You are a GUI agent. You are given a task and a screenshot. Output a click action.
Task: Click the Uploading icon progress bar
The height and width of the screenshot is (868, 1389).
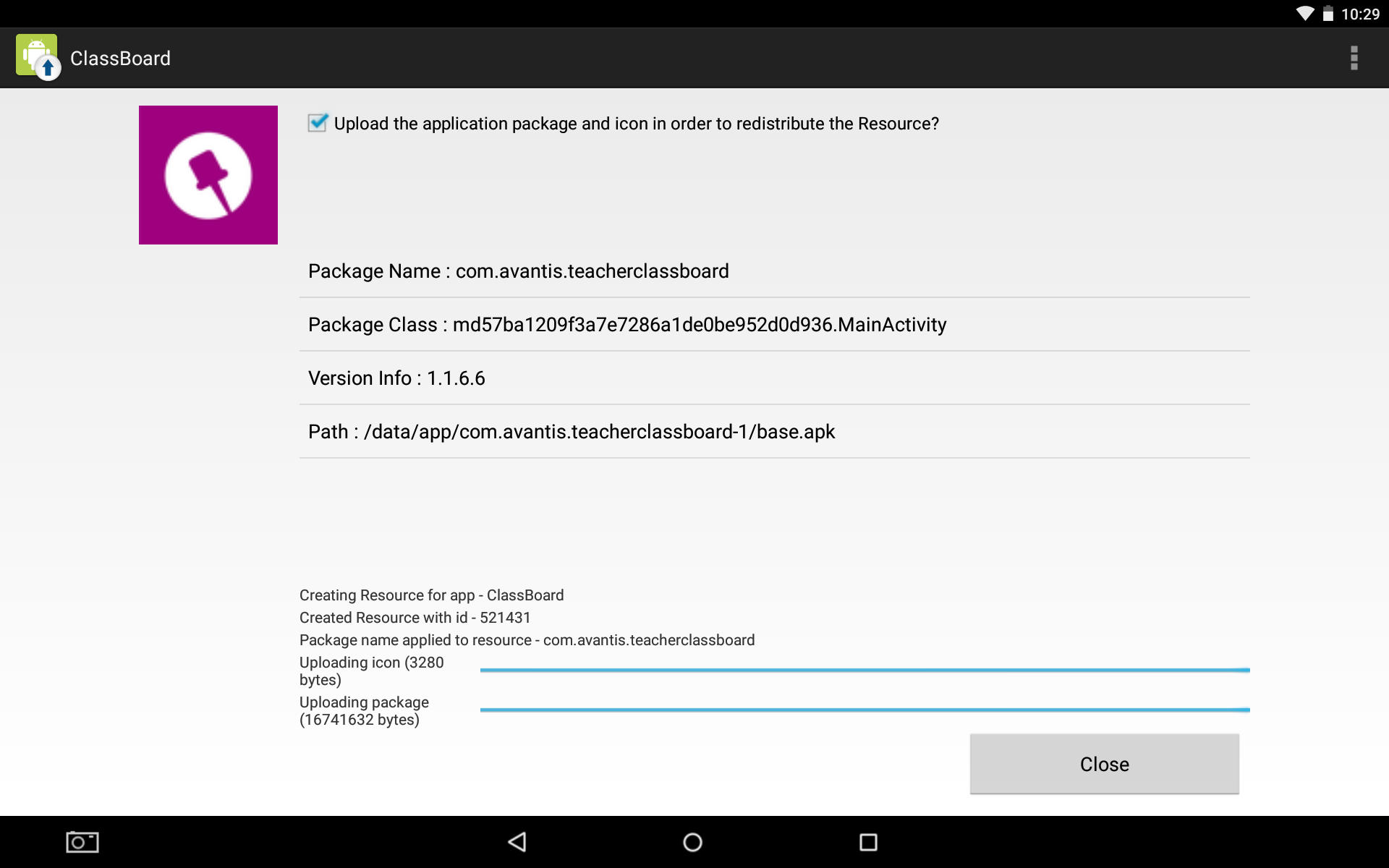click(x=865, y=671)
